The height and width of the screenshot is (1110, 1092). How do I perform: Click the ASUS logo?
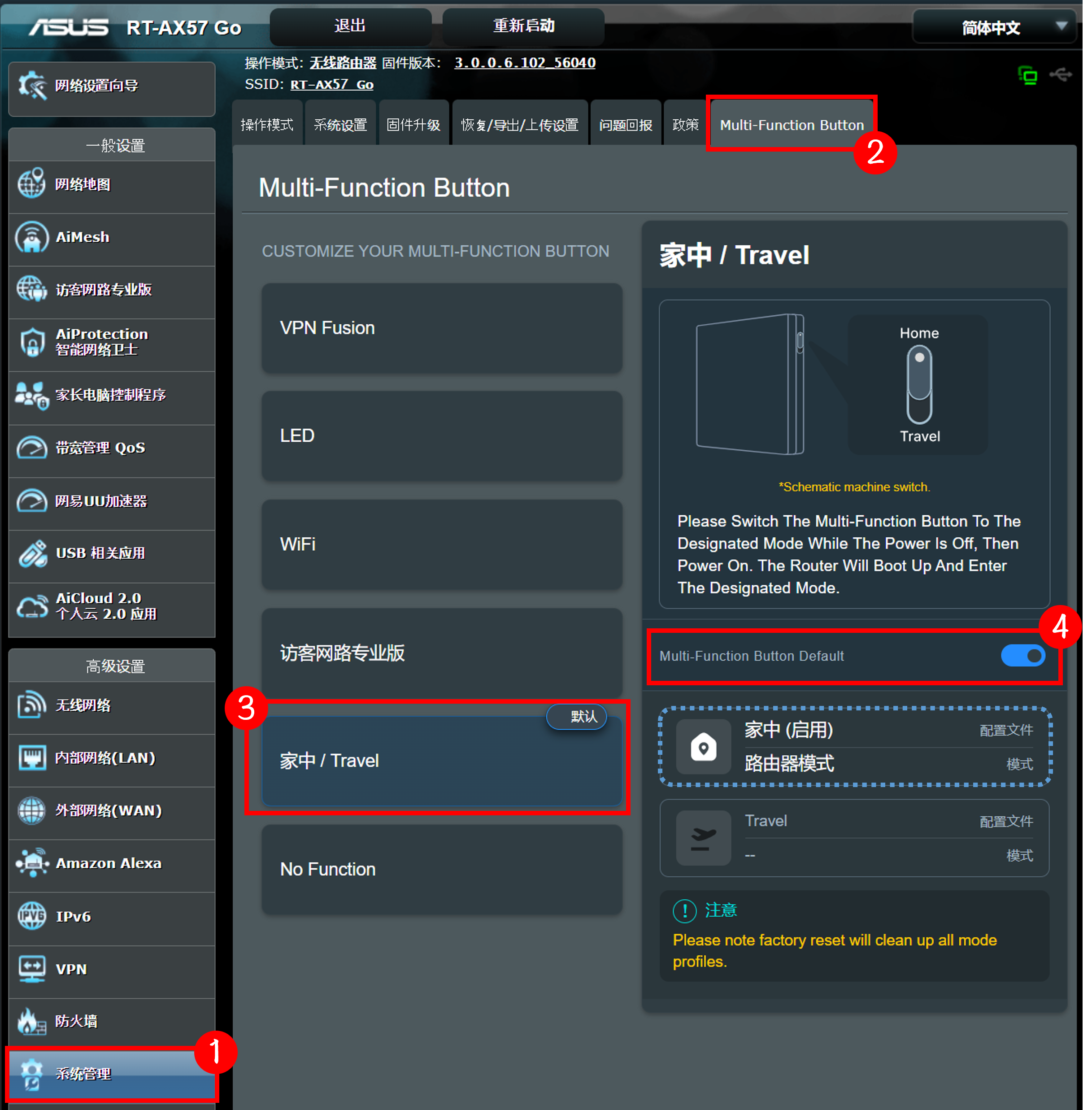[69, 27]
